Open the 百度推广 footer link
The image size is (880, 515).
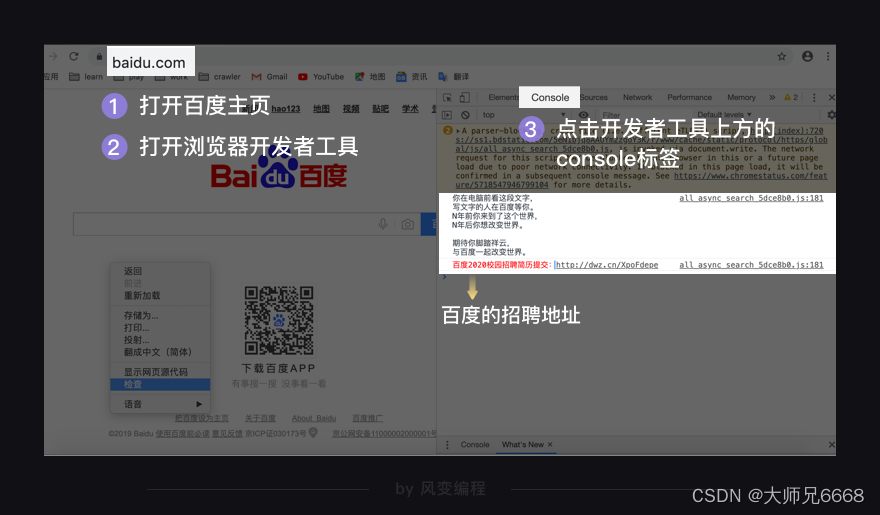(368, 419)
